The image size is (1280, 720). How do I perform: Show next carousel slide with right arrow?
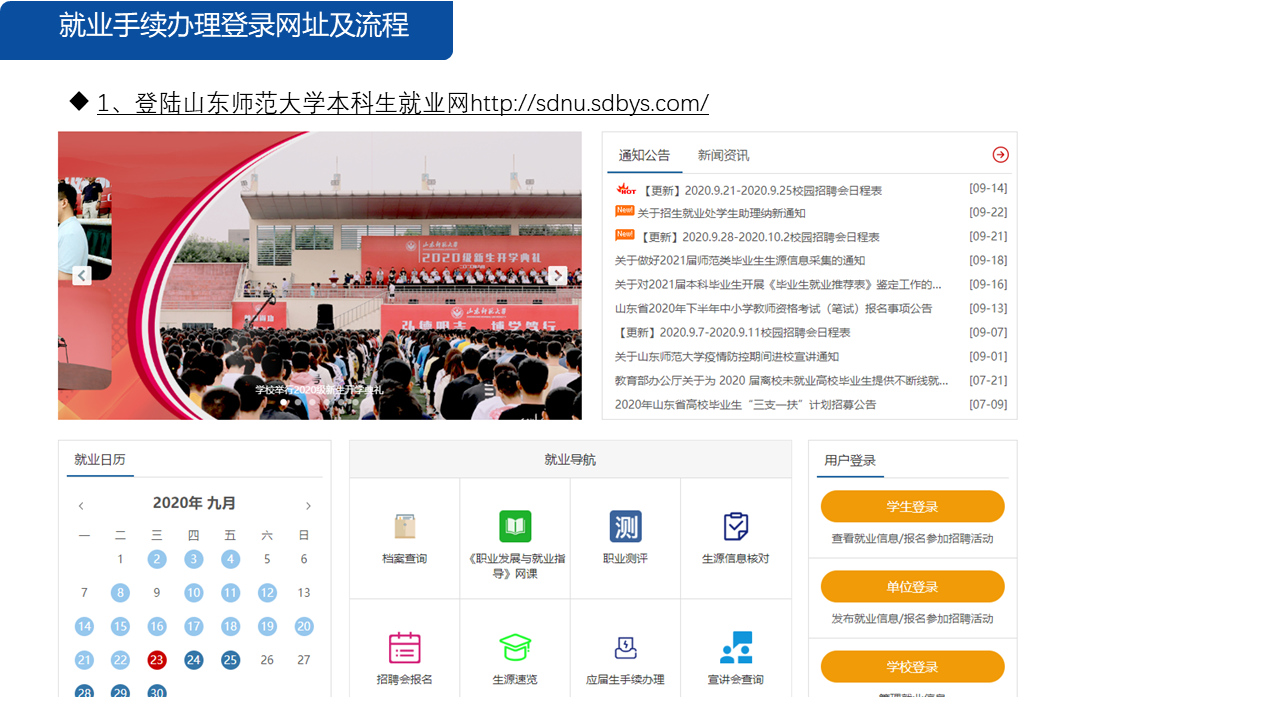coord(558,276)
